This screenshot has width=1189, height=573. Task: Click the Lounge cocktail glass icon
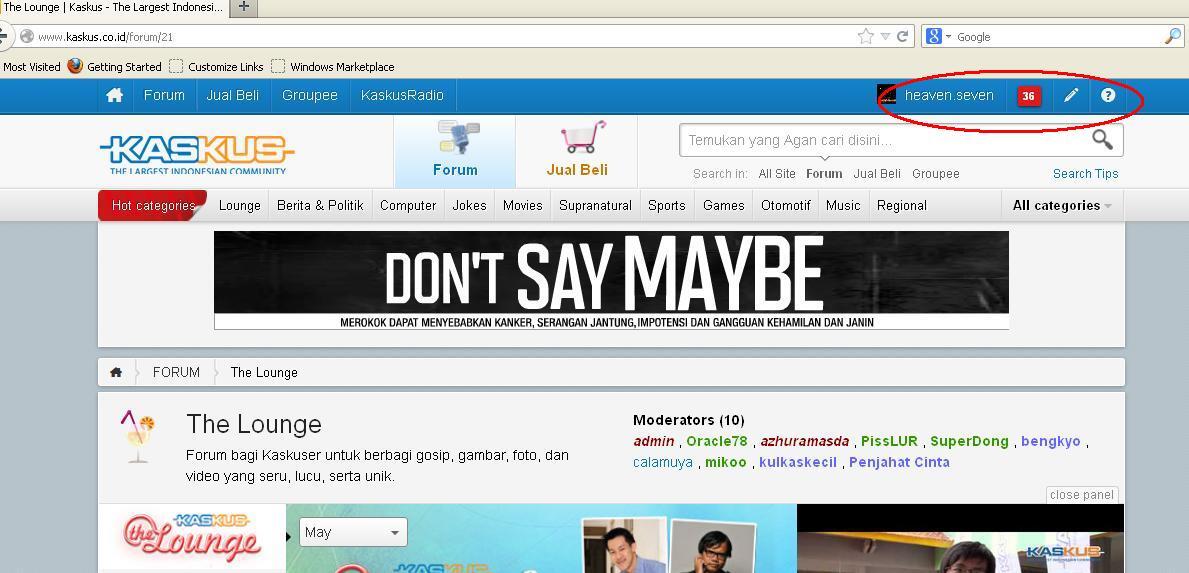[x=137, y=436]
